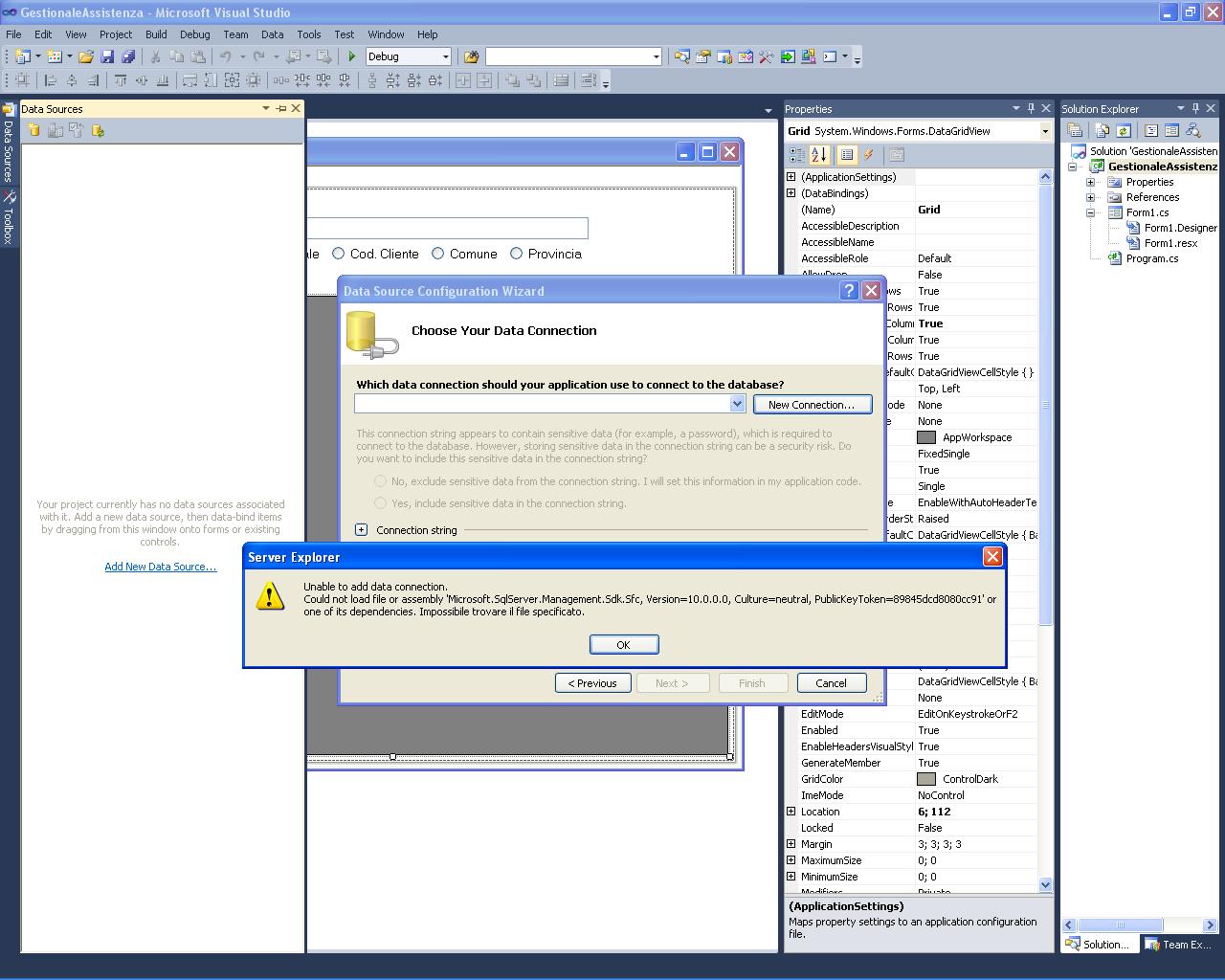The height and width of the screenshot is (980, 1225).
Task: Click the Align Lefts layout icon
Action: coord(51,80)
